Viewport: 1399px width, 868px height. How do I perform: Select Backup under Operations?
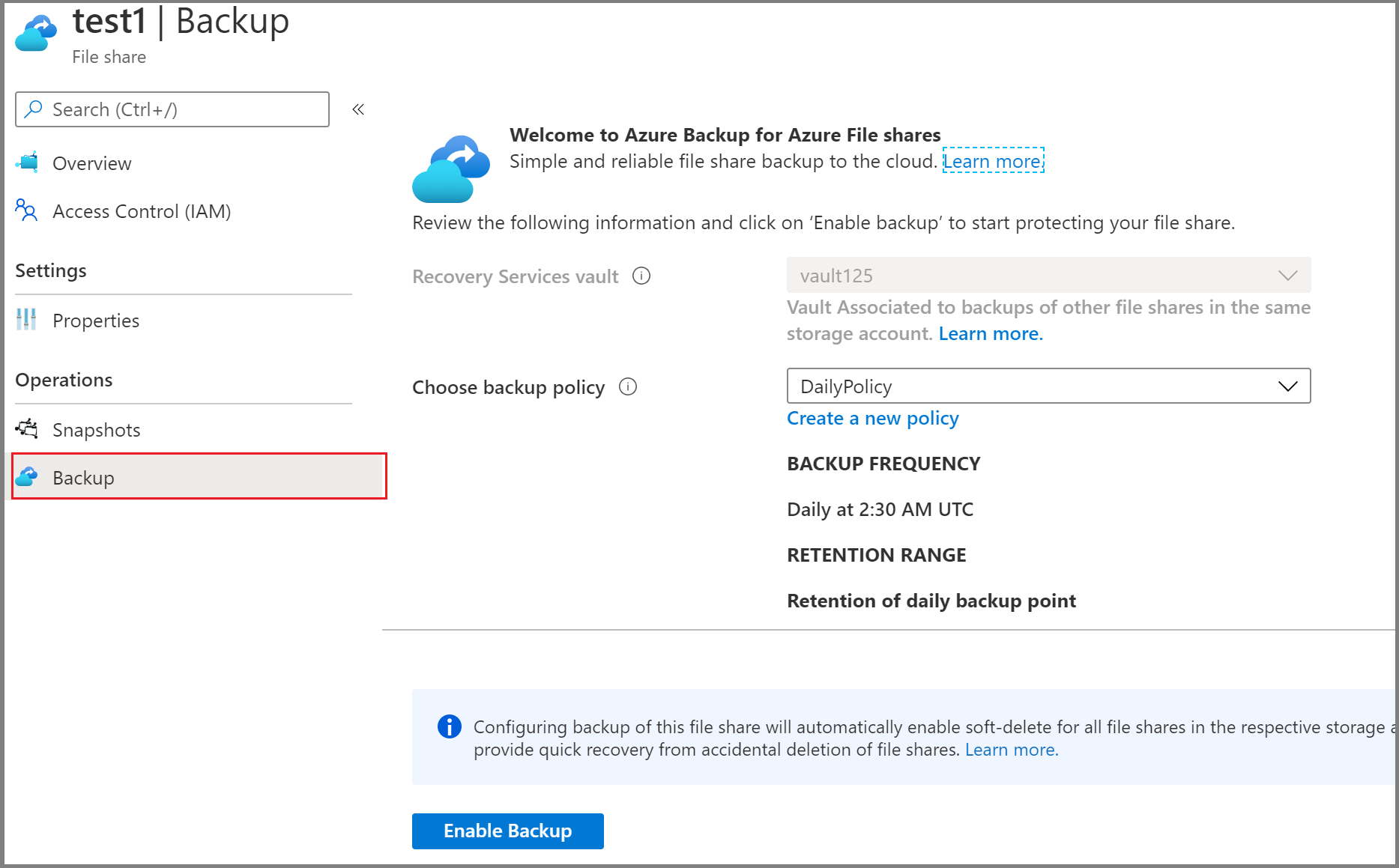point(82,477)
